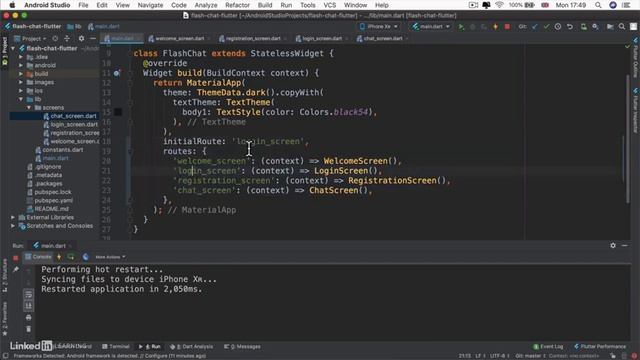Open the More Actions dropdown in Run panel
640x360 pixels.
click(x=110, y=257)
